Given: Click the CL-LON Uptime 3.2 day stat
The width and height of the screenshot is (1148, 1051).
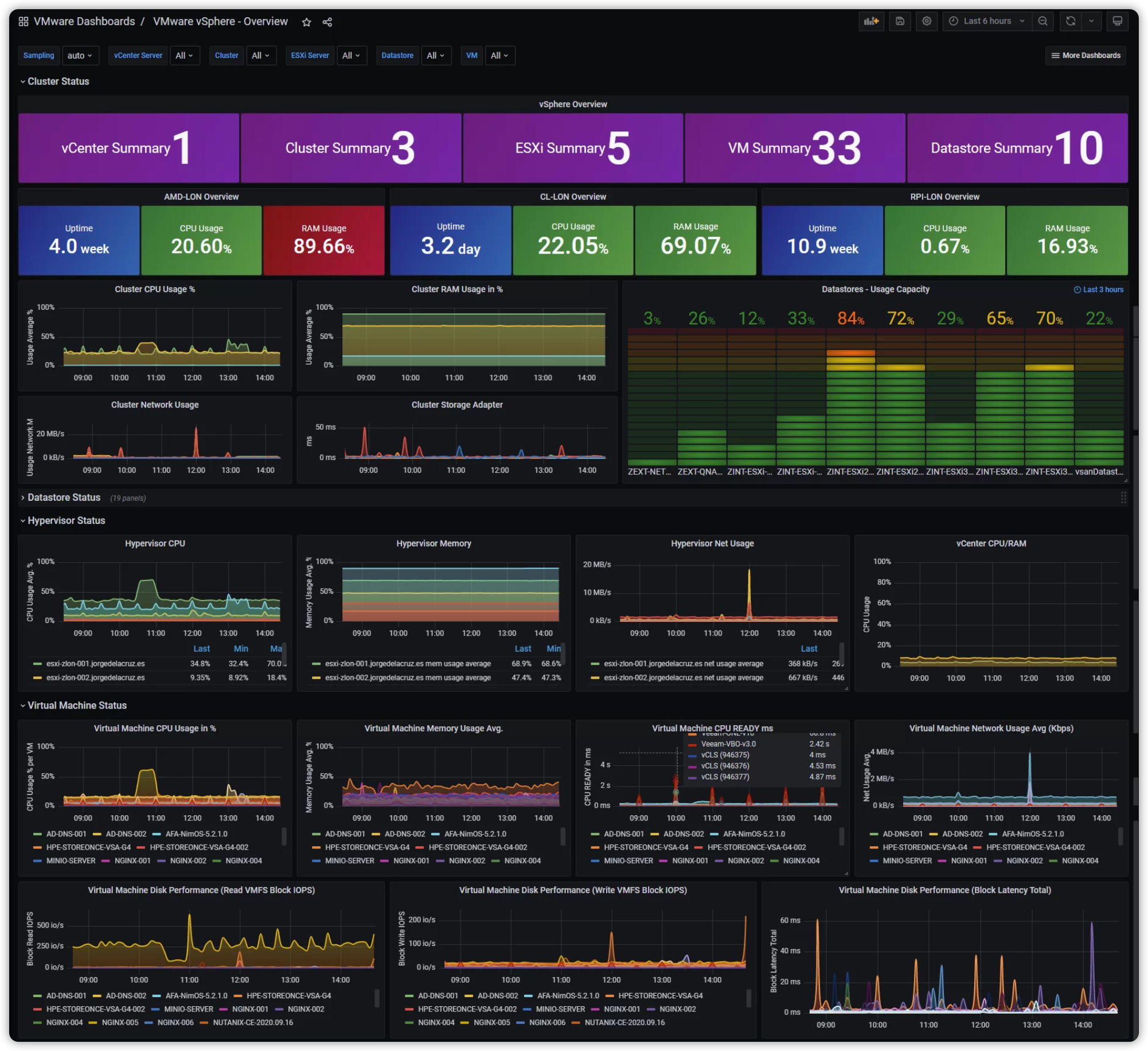Looking at the screenshot, I should (x=451, y=241).
